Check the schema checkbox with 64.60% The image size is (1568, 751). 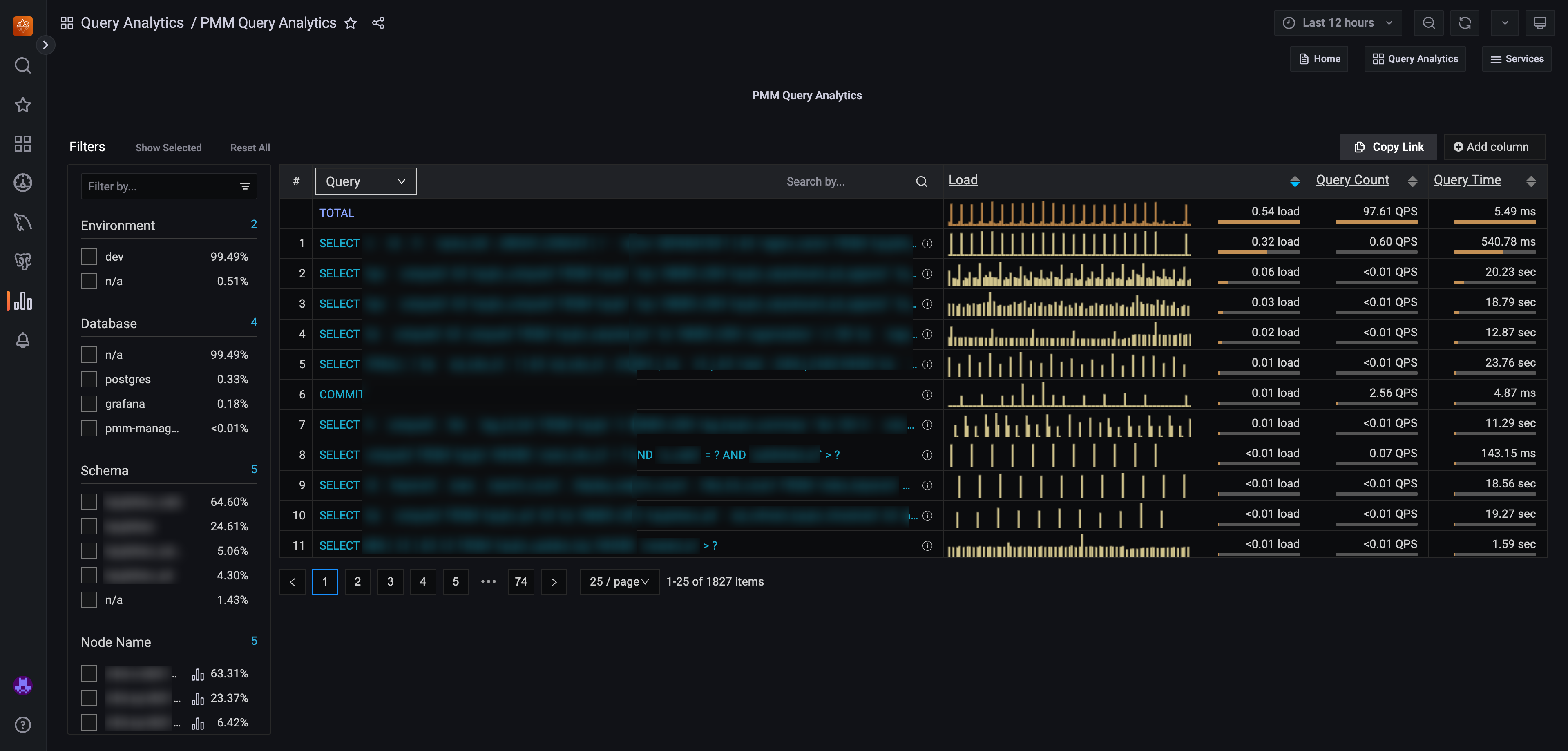coord(89,502)
